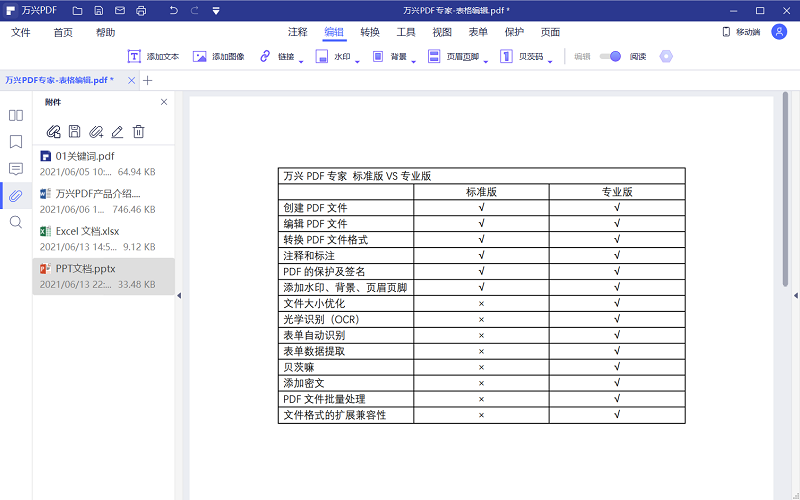Click the 添加文本 button
This screenshot has height=500, width=800.
pyautogui.click(x=154, y=57)
